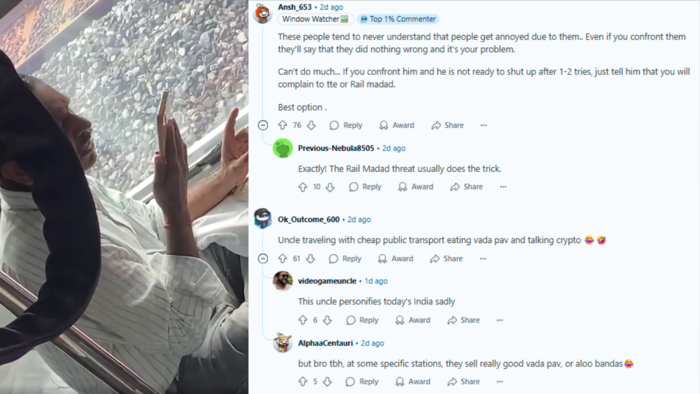700x394 pixels.
Task: Collapse Ok_Outcome_600's comment thread
Action: coord(263,259)
